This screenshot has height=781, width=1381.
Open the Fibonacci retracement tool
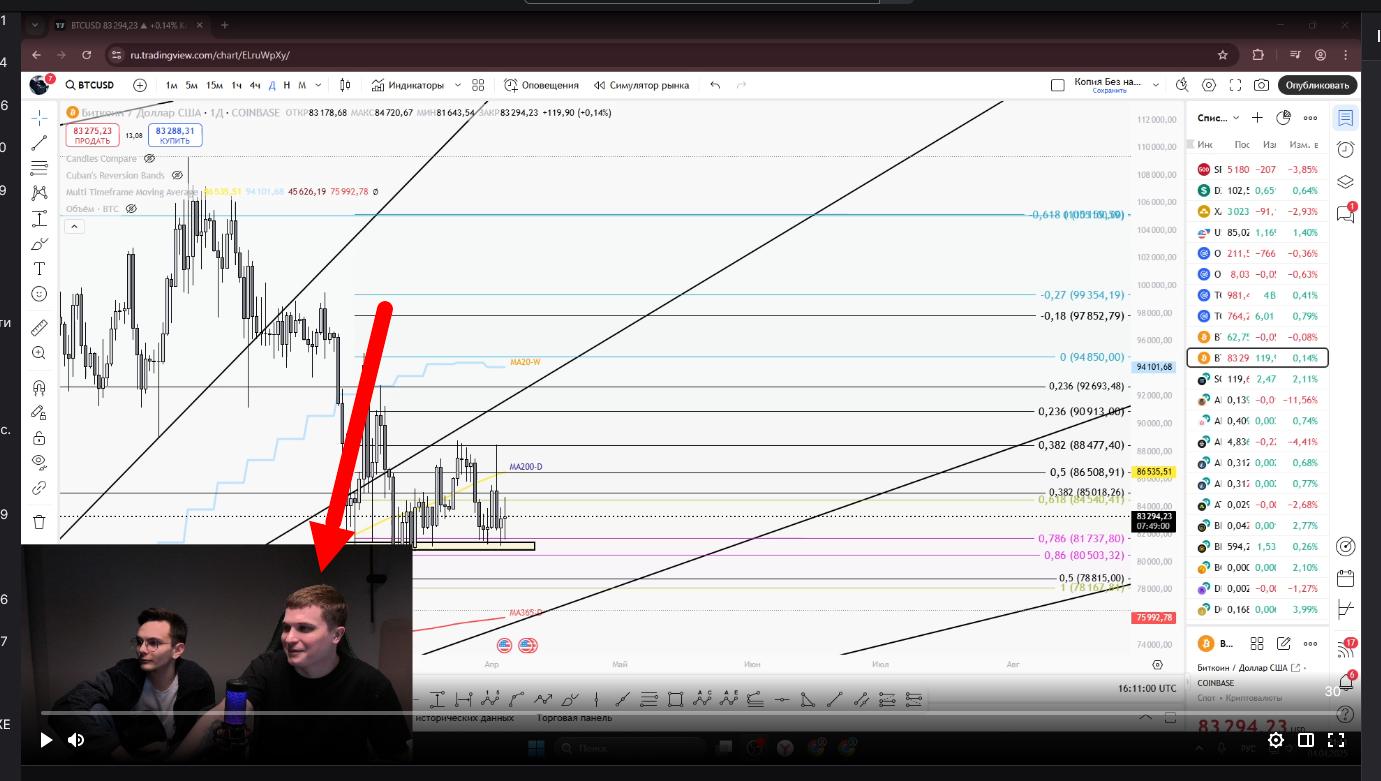[x=39, y=168]
